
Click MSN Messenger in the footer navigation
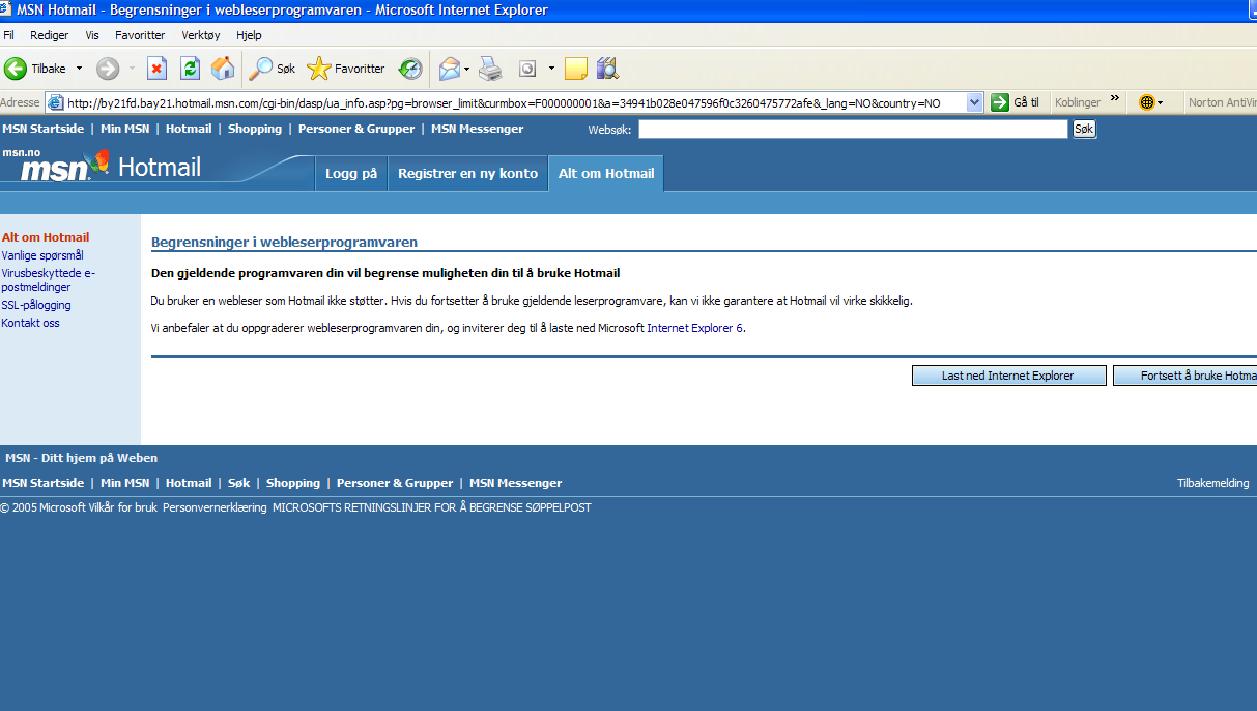(x=516, y=483)
